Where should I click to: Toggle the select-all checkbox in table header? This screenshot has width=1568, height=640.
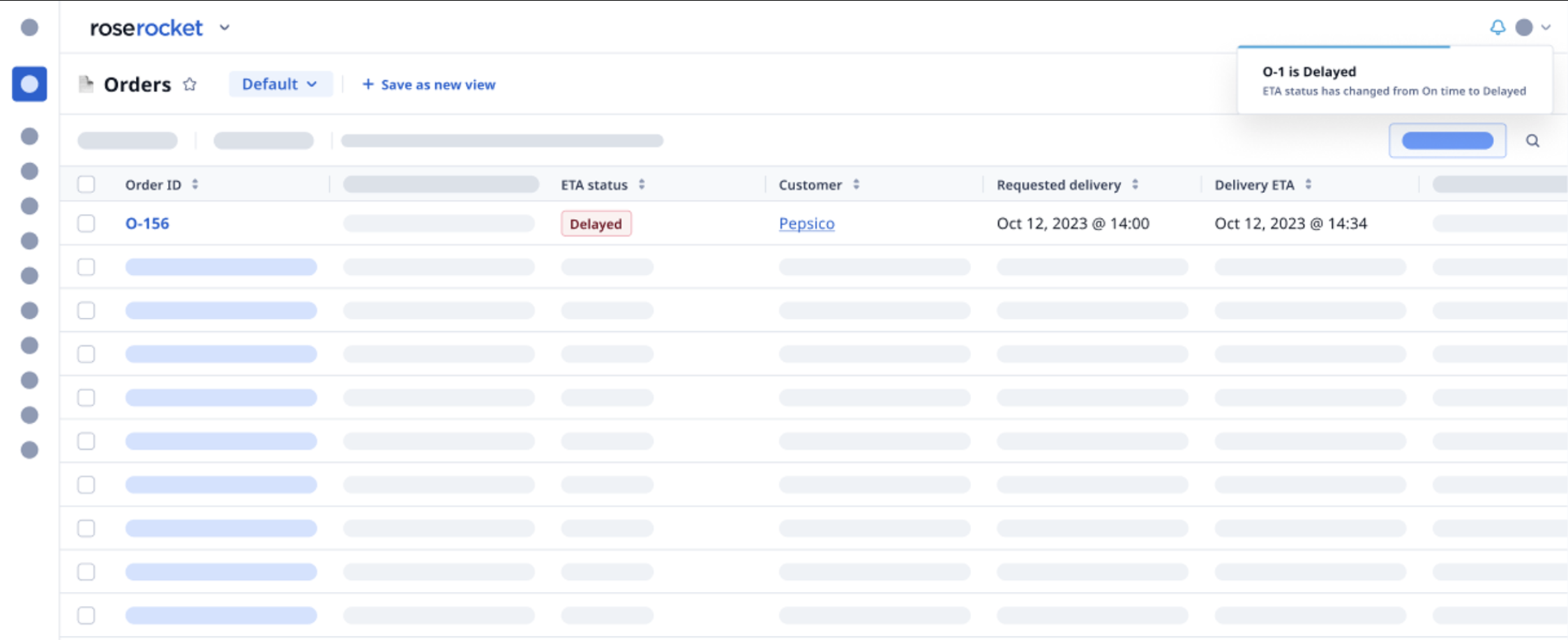click(x=86, y=184)
